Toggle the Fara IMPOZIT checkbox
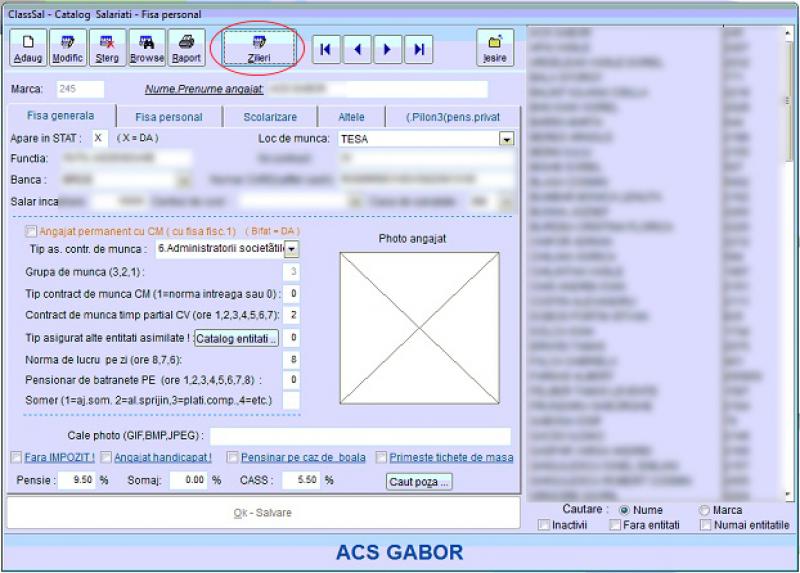 tap(16, 458)
